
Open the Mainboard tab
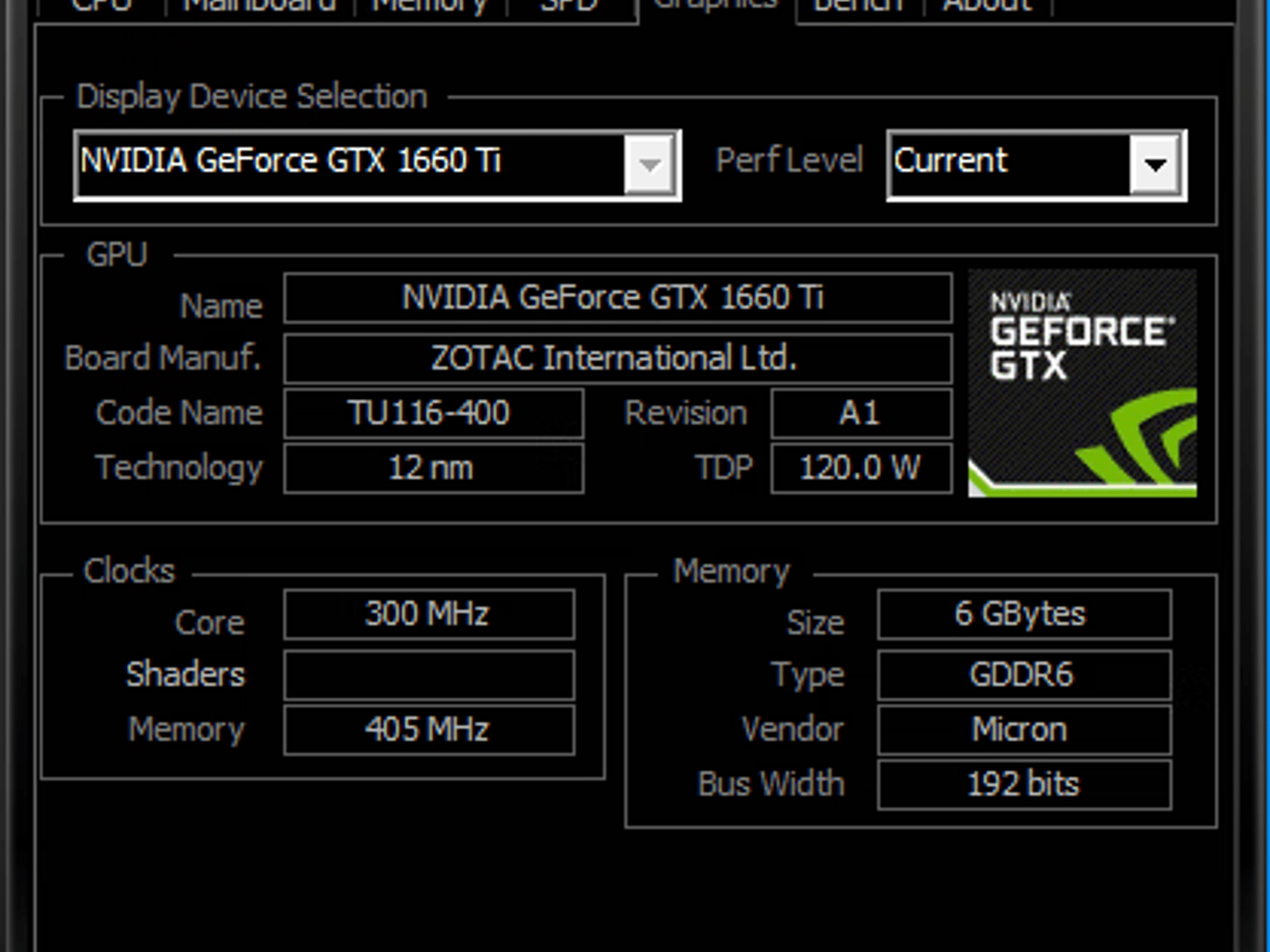(x=260, y=7)
